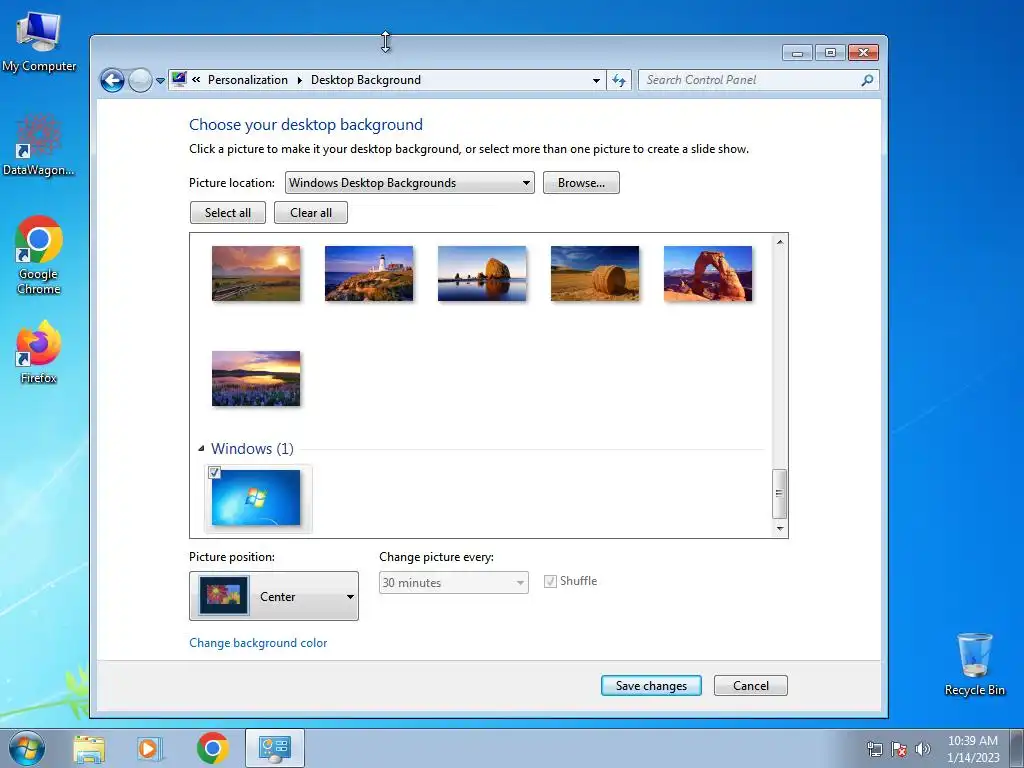The height and width of the screenshot is (768, 1024).
Task: Click the Browse... button
Action: click(x=581, y=183)
